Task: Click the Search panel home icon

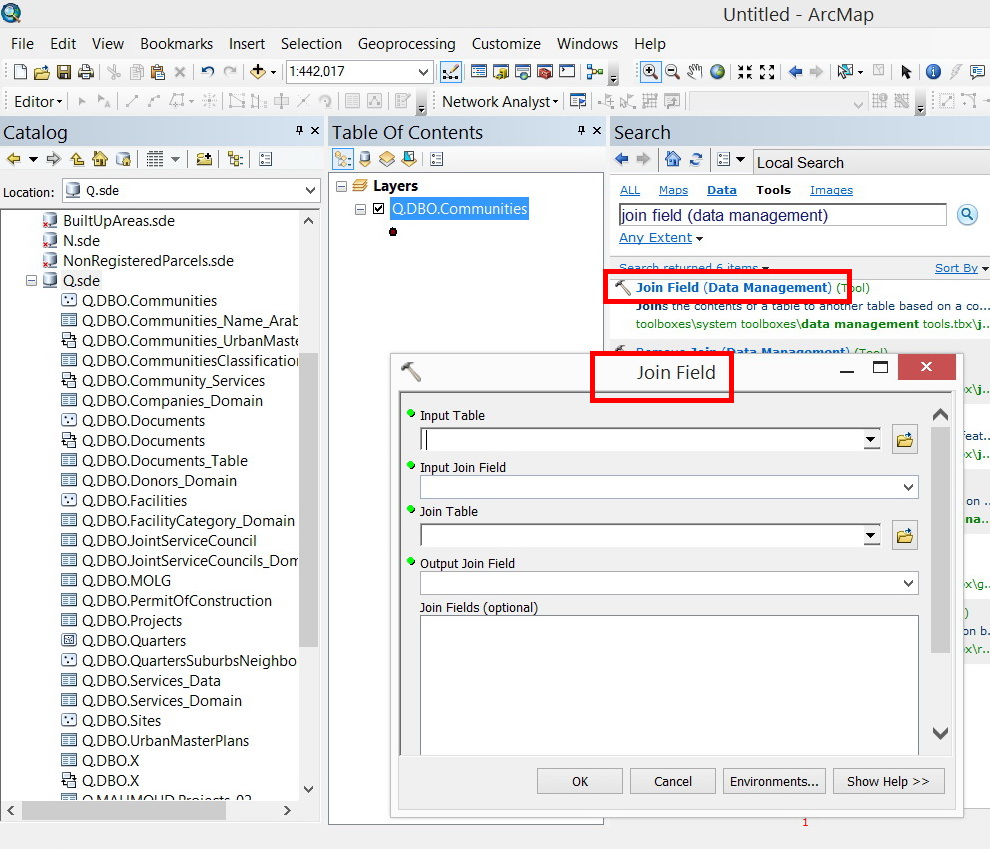Action: tap(673, 159)
